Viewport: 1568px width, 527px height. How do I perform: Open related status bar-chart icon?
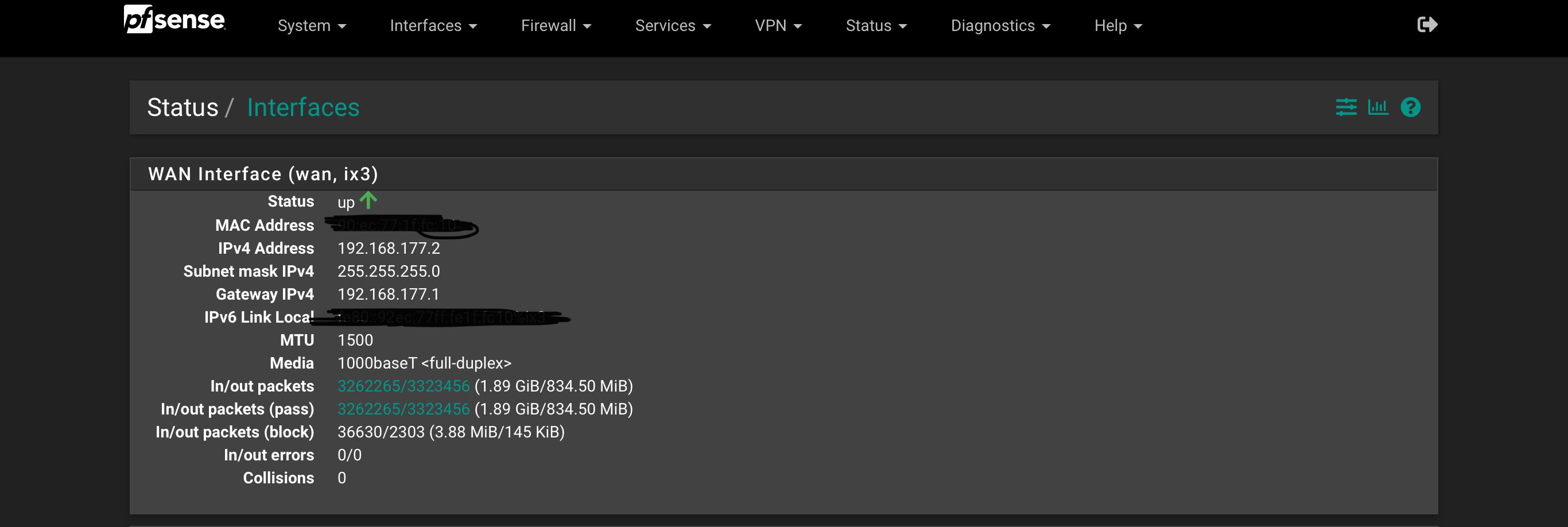pyautogui.click(x=1378, y=107)
